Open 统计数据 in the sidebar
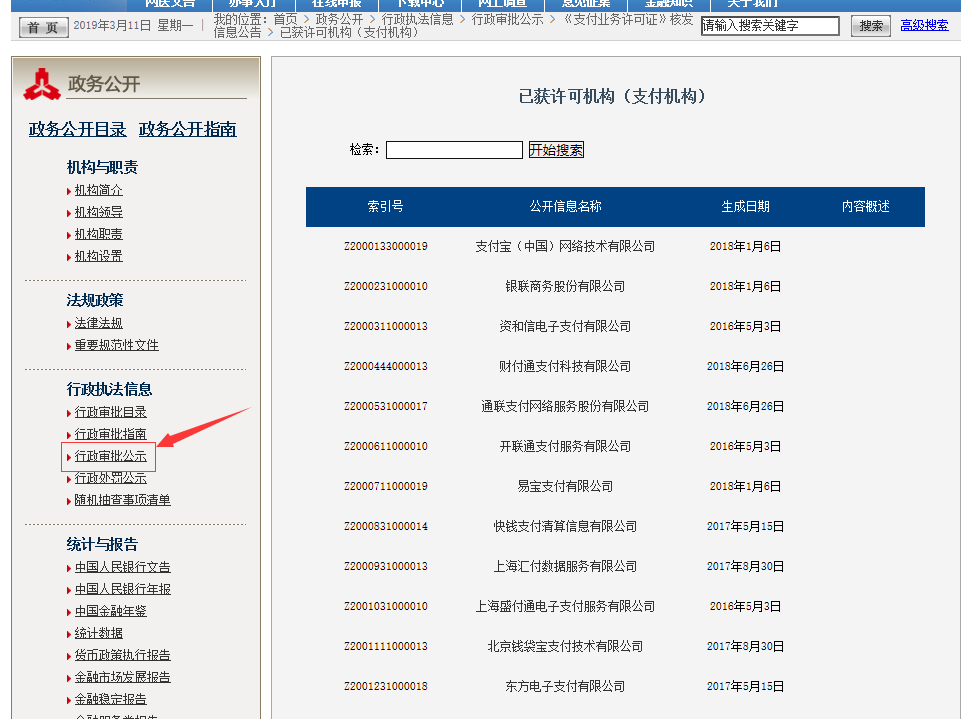The image size is (967, 719). pos(99,633)
